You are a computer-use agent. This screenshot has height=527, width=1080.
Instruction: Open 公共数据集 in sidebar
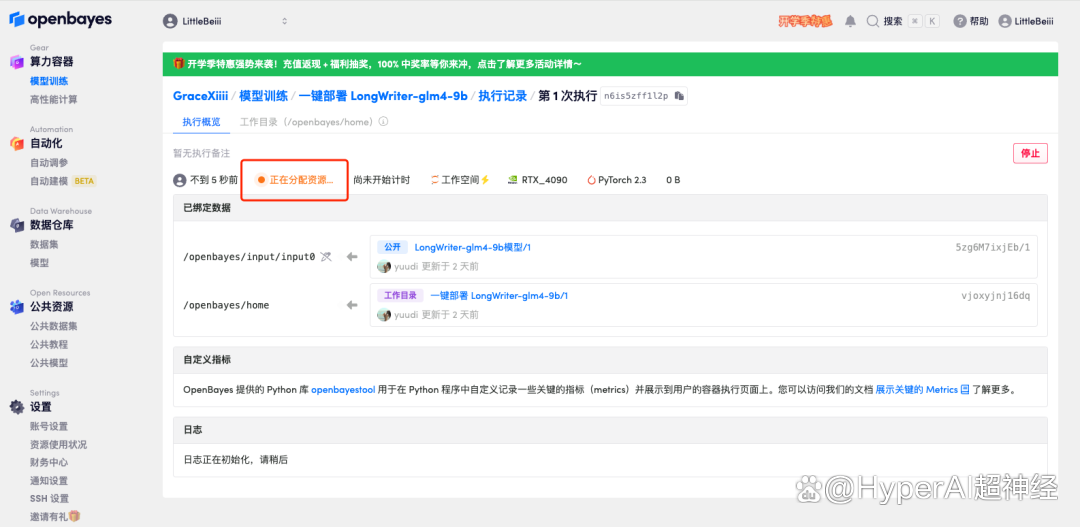[x=54, y=326]
